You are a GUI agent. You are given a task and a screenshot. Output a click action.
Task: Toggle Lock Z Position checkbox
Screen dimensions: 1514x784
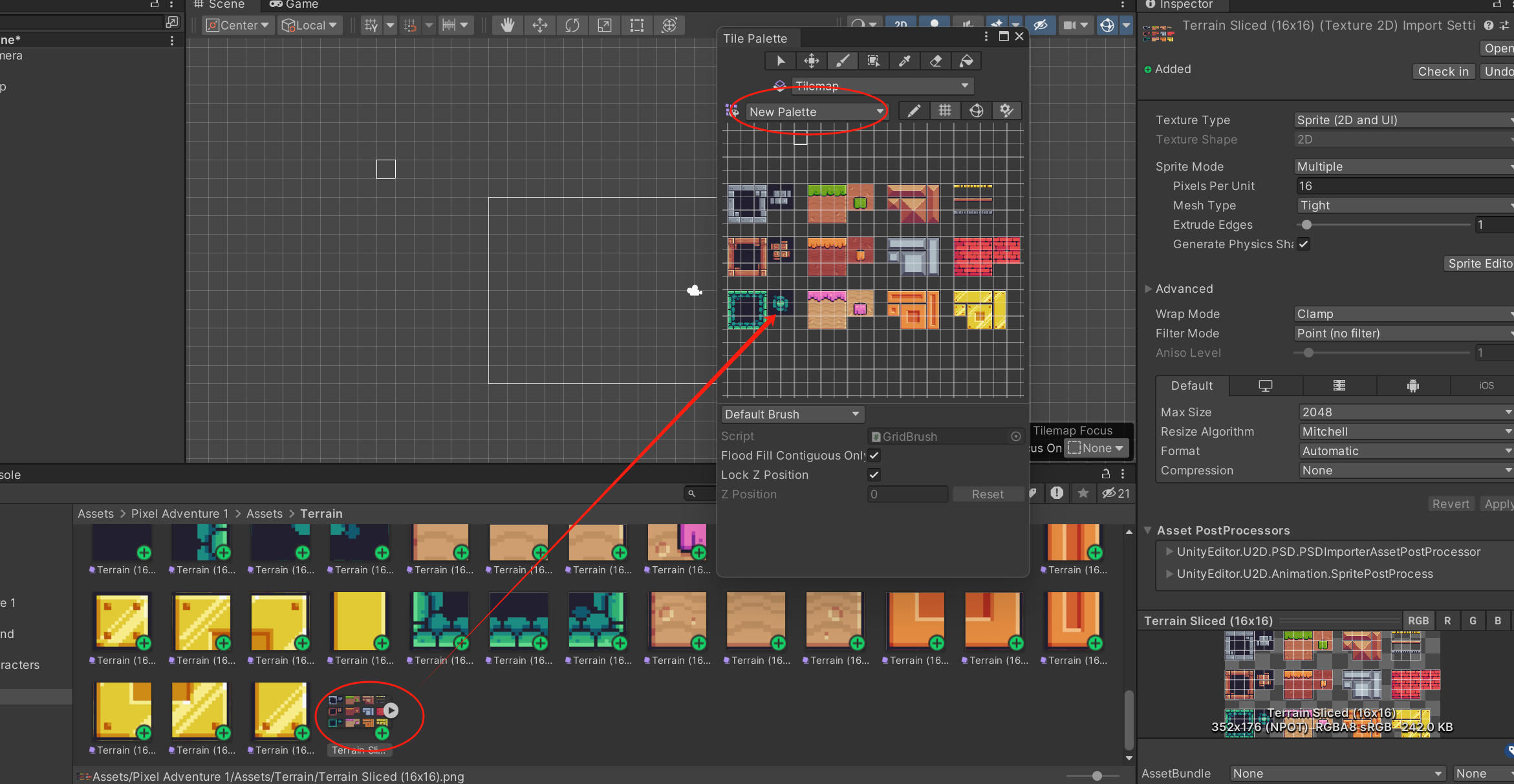[874, 475]
